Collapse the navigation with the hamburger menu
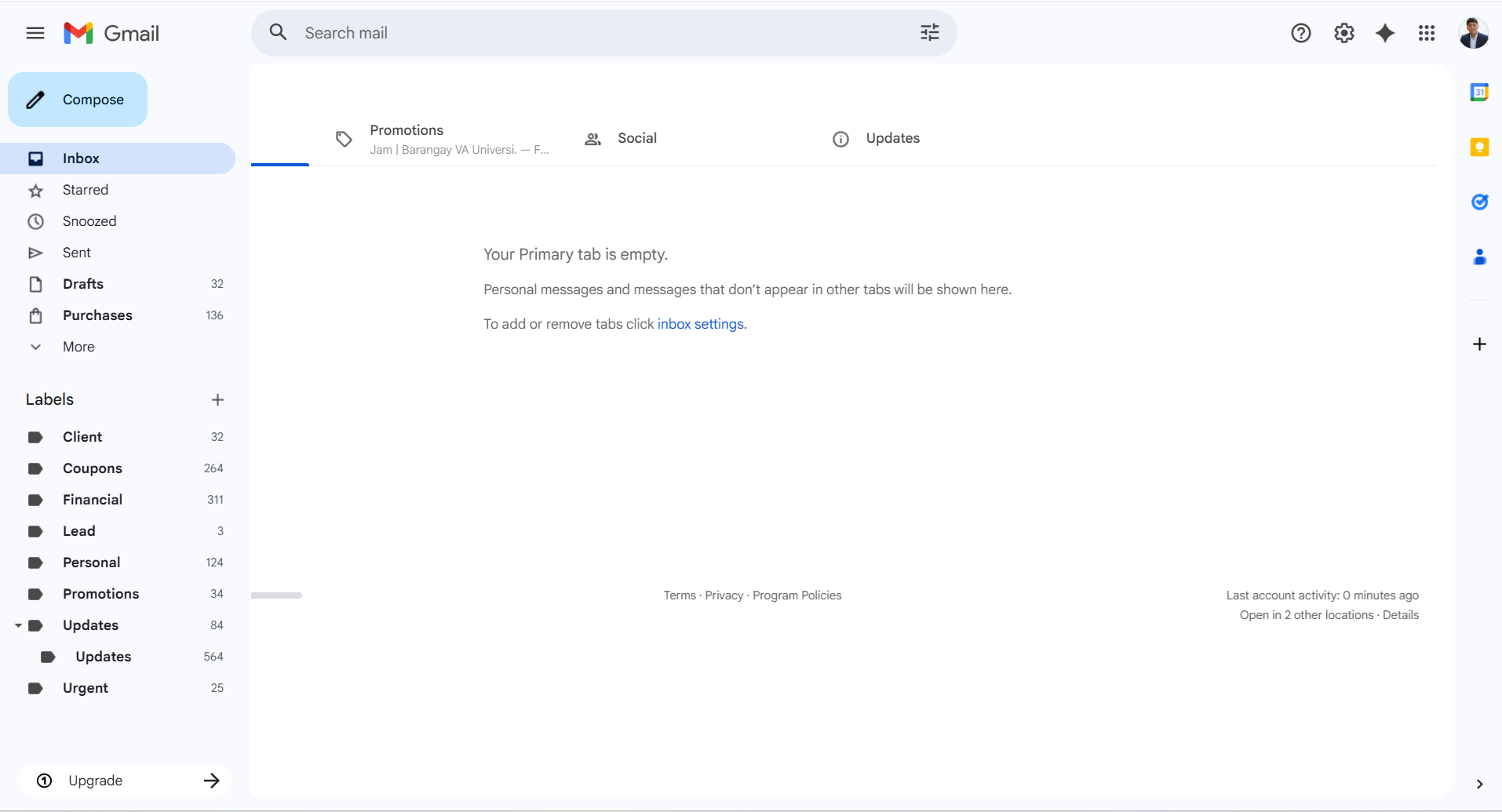The height and width of the screenshot is (812, 1502). pyautogui.click(x=35, y=33)
